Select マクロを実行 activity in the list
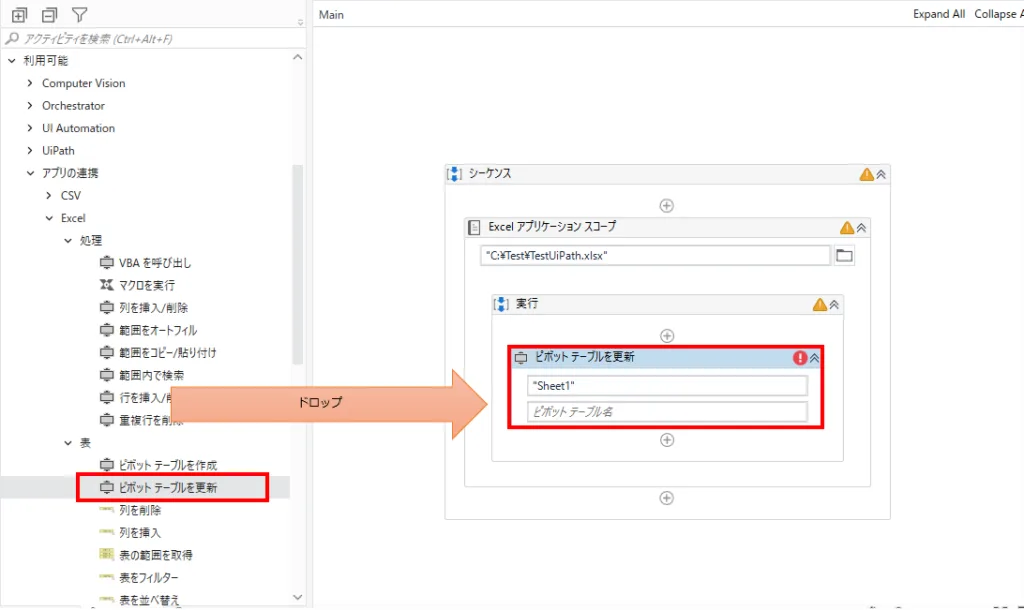Image resolution: width=1024 pixels, height=610 pixels. tap(147, 285)
